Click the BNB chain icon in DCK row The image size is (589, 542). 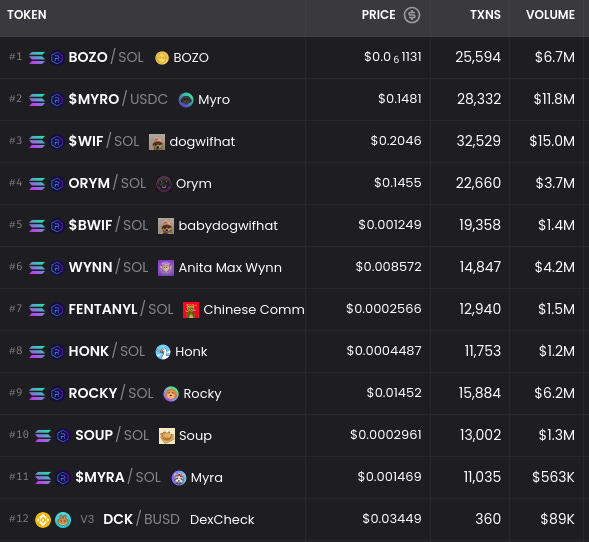43,520
